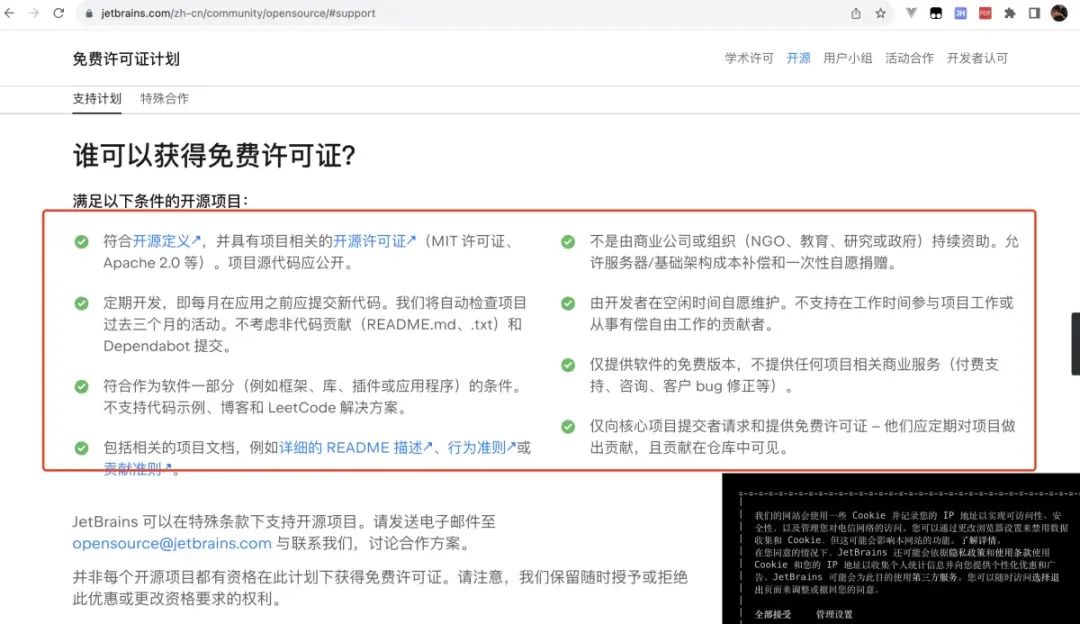Click green check beside 定期开发 item
This screenshot has height=624, width=1080.
pos(81,304)
